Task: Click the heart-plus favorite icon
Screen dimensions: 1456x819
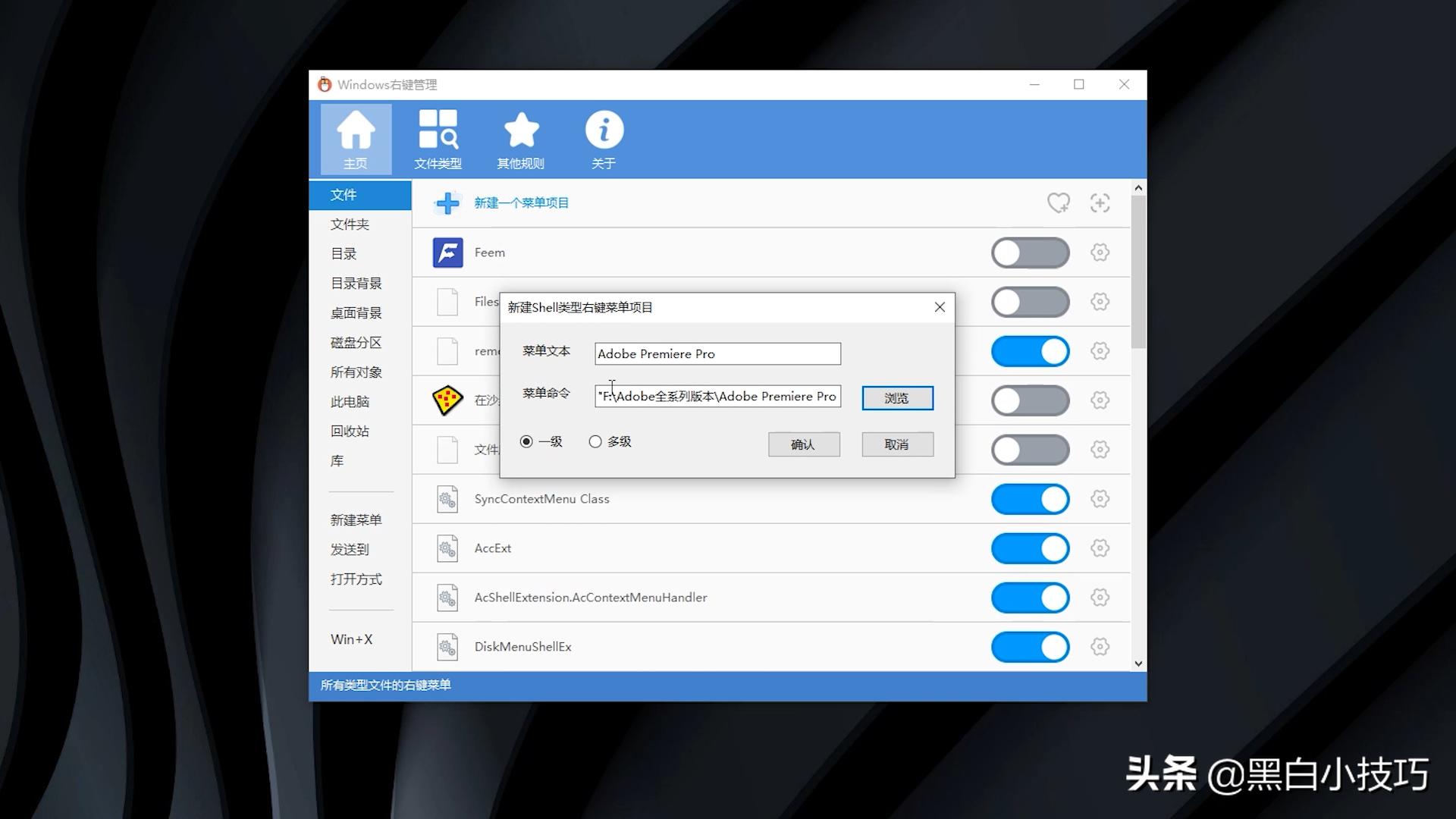Action: pyautogui.click(x=1058, y=203)
